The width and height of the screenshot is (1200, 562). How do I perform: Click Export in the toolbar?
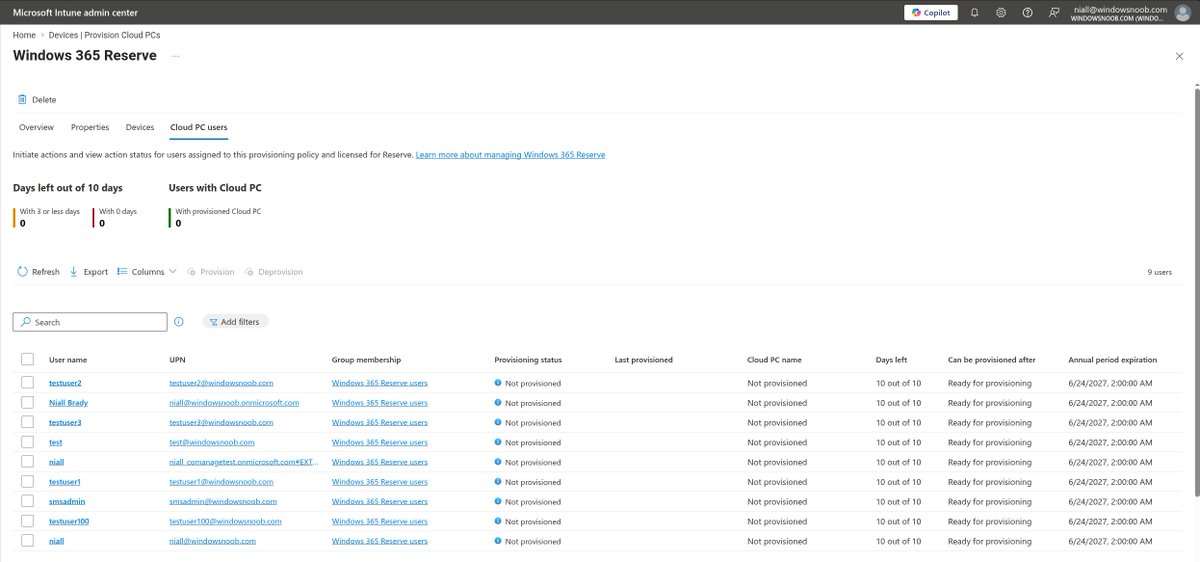pos(88,272)
